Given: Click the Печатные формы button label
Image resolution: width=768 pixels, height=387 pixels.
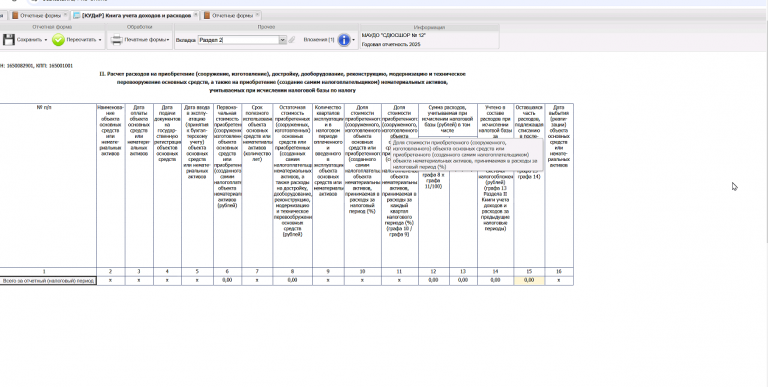Looking at the screenshot, I should [145, 40].
